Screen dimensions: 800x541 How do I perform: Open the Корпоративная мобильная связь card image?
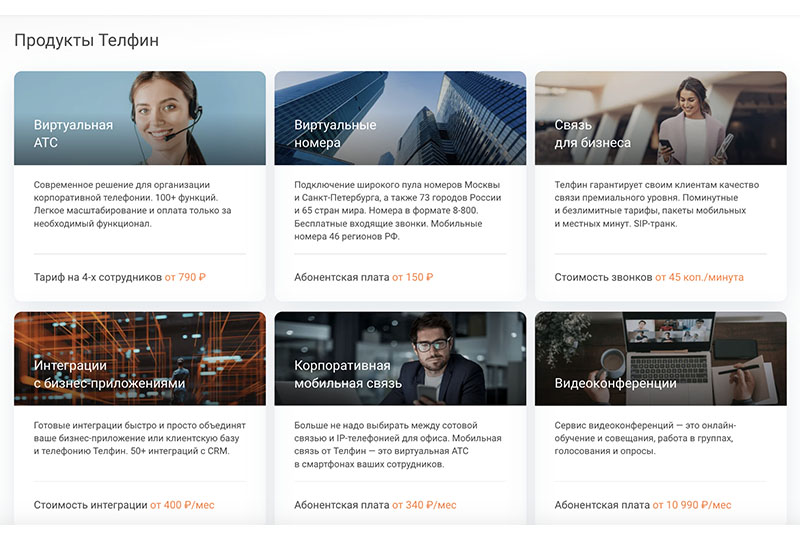pos(400,358)
